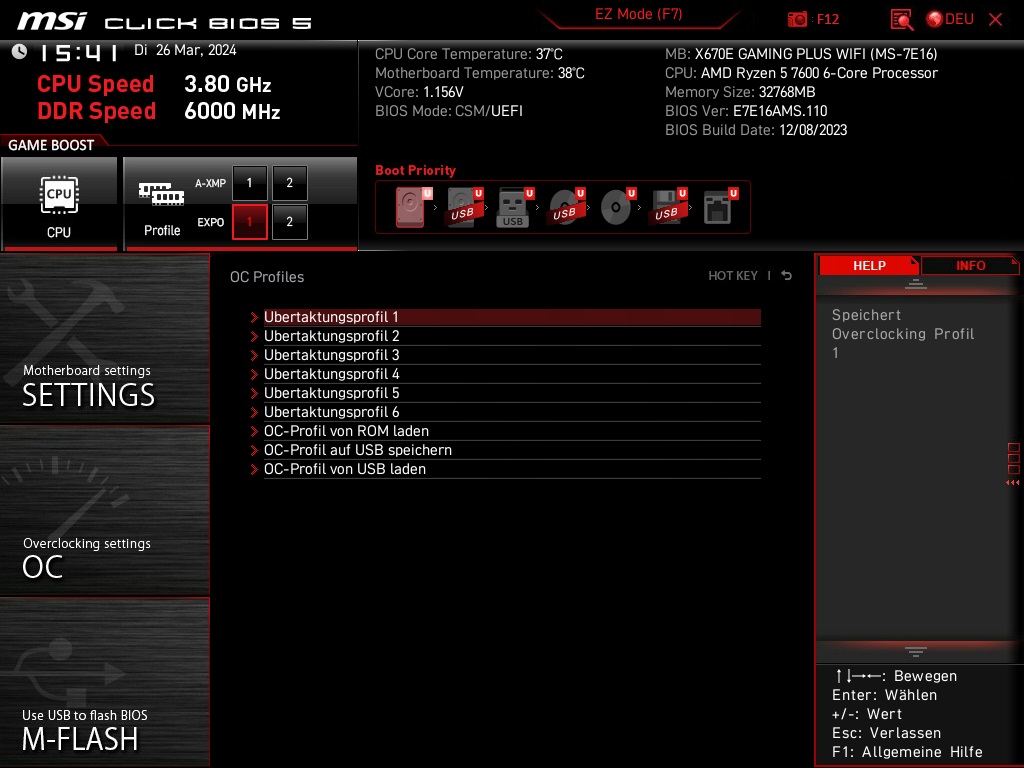
Task: Open OC-Profil auf USB speichern
Action: [x=359, y=450]
